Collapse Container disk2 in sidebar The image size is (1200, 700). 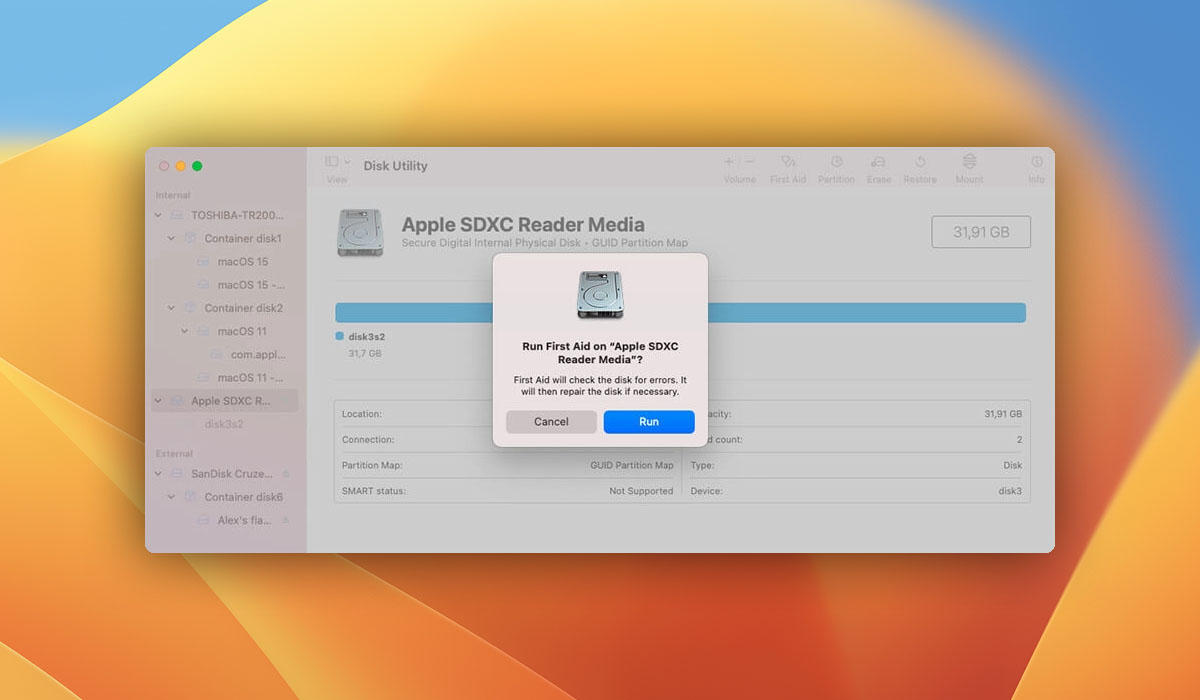(x=171, y=308)
